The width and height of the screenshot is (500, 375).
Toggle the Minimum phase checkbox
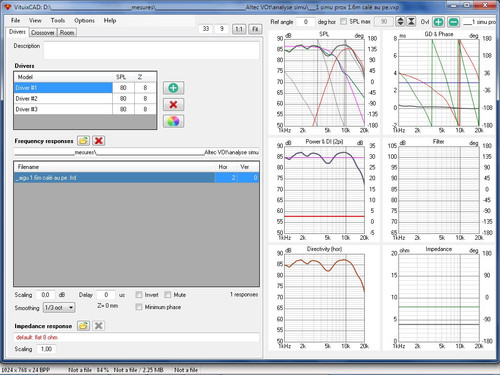tap(139, 307)
